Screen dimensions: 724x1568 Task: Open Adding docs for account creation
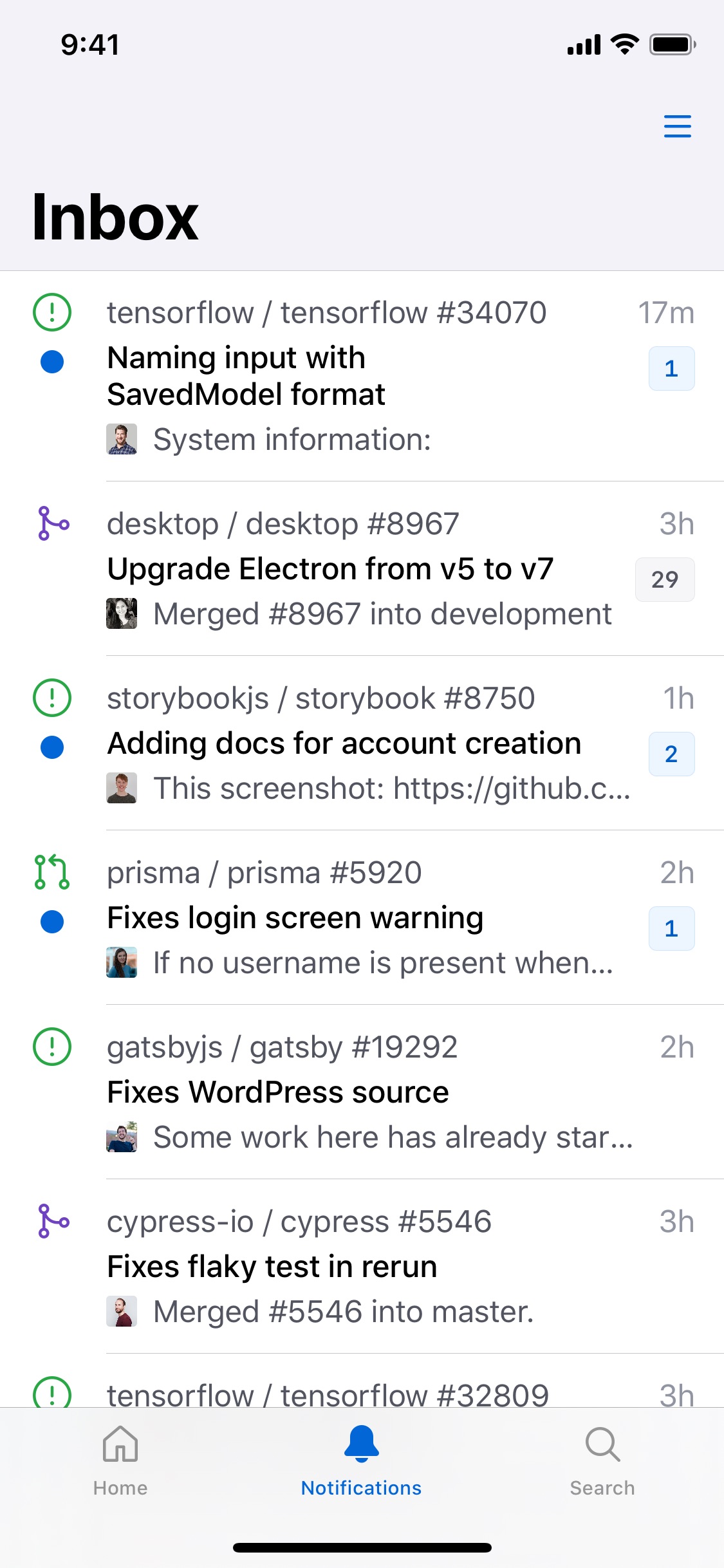344,743
